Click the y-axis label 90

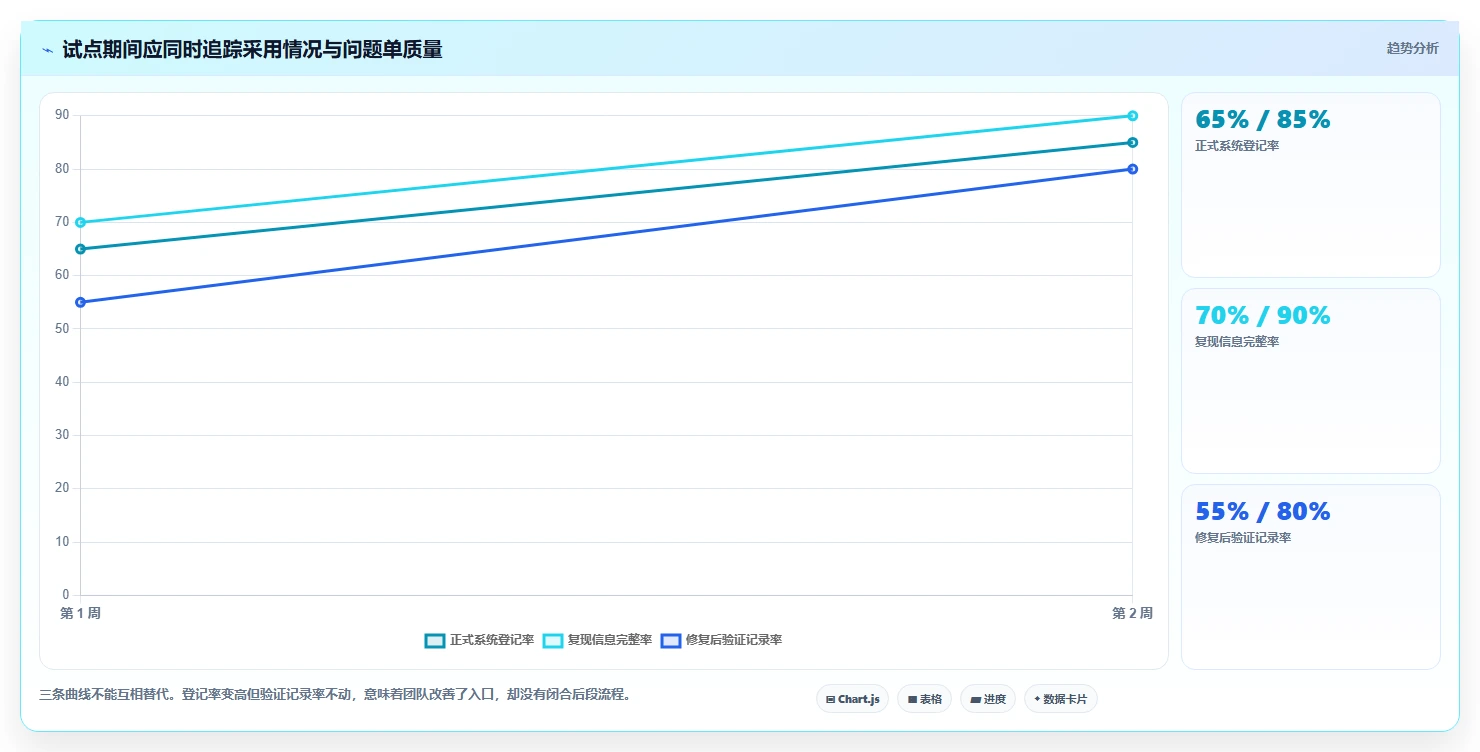[x=62, y=115]
